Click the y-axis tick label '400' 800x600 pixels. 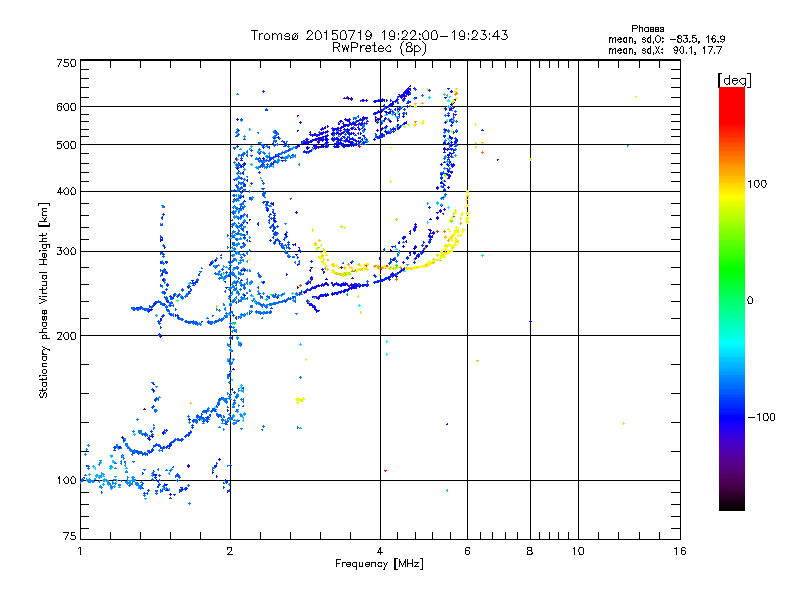click(x=67, y=191)
